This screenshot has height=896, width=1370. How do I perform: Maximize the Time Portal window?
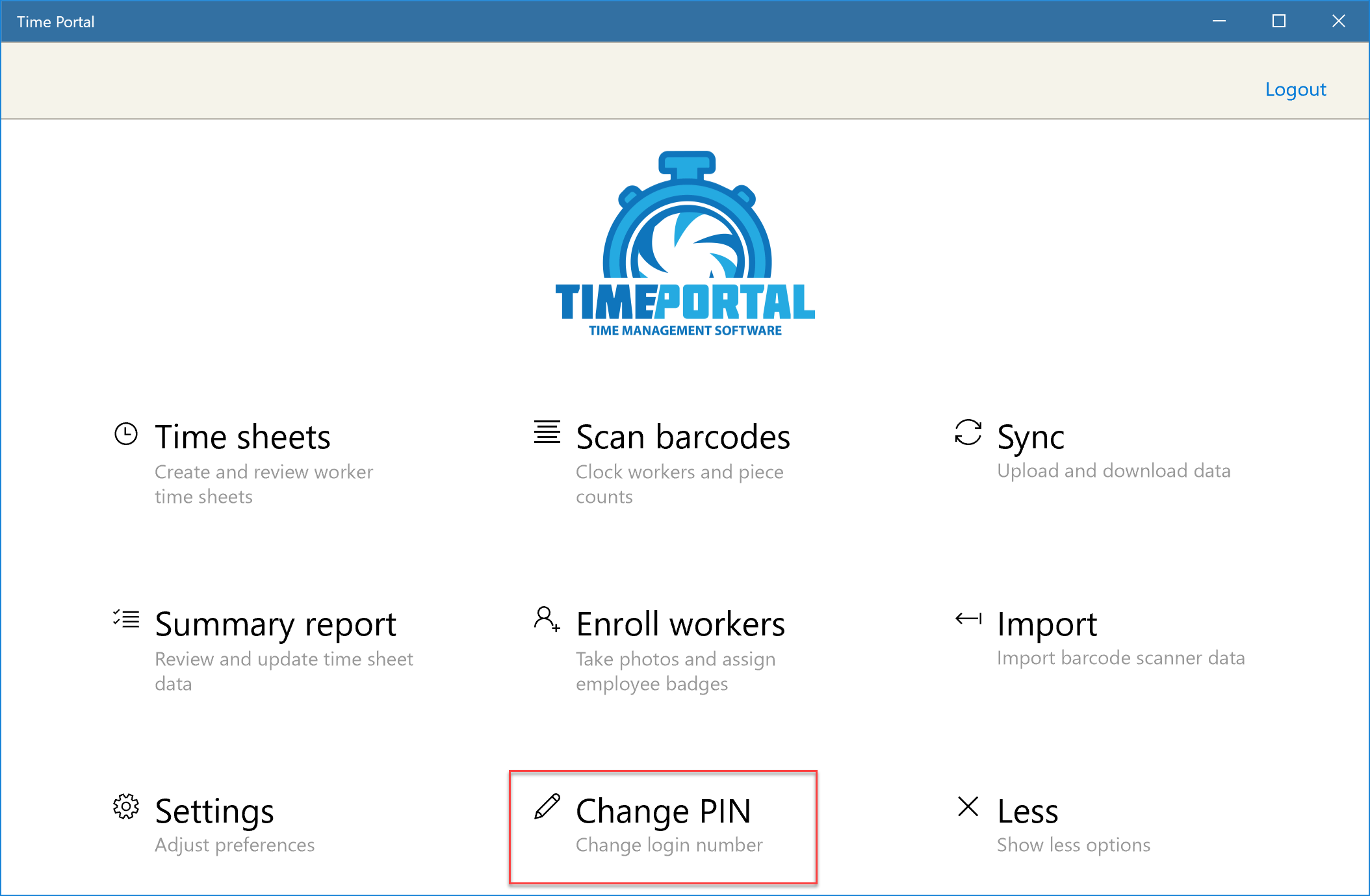(1279, 21)
